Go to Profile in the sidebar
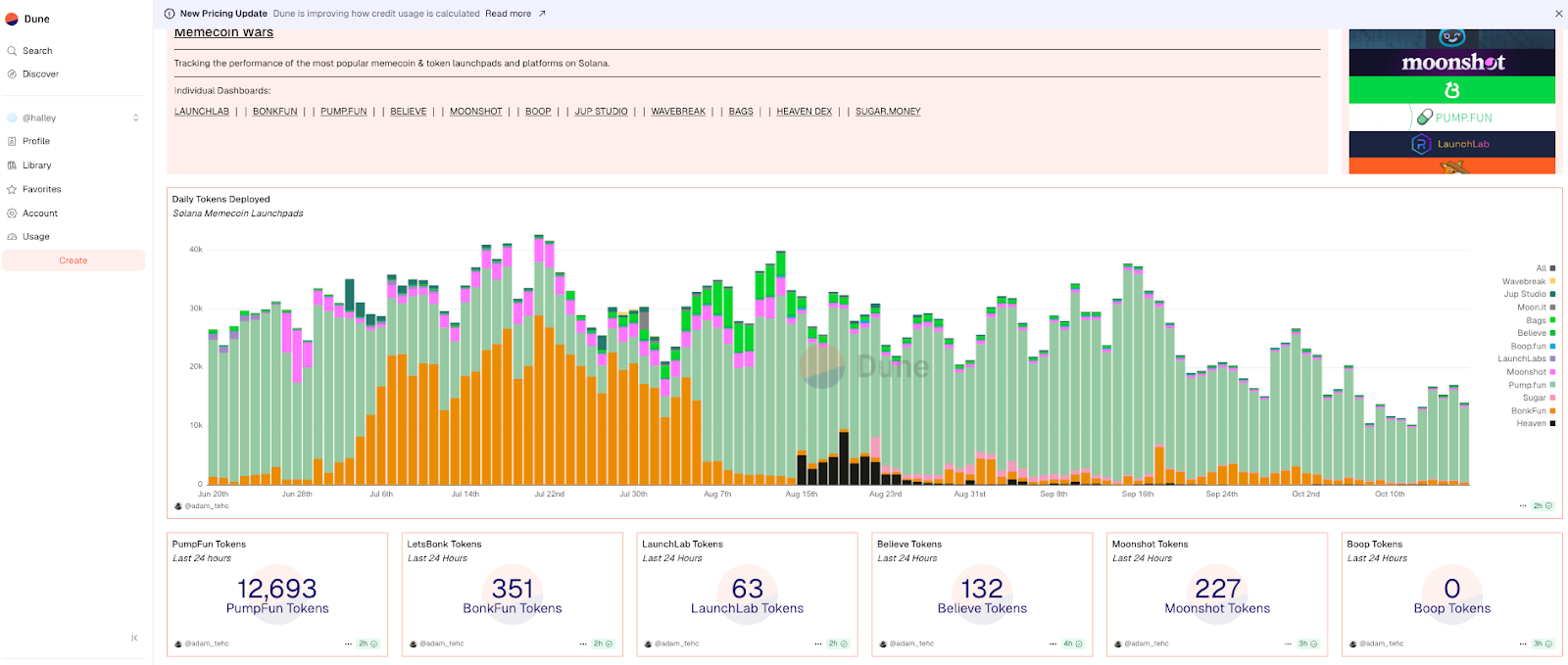1568x665 pixels. 36,141
